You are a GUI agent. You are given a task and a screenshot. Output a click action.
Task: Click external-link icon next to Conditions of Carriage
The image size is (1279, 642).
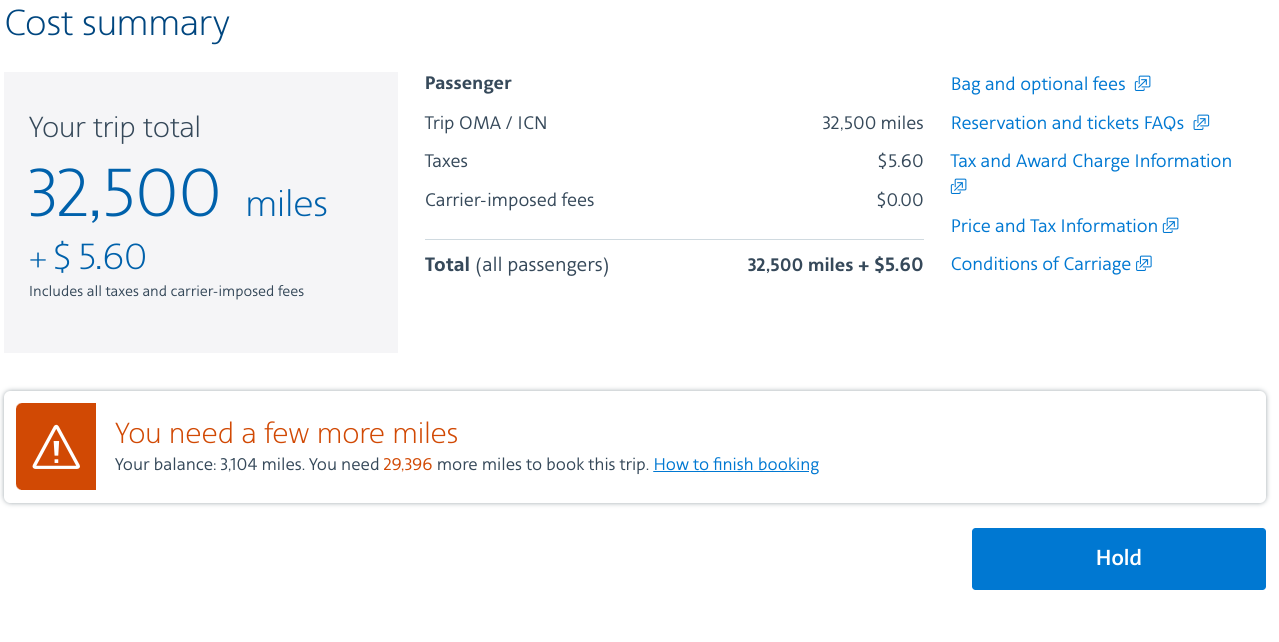[x=1144, y=264]
